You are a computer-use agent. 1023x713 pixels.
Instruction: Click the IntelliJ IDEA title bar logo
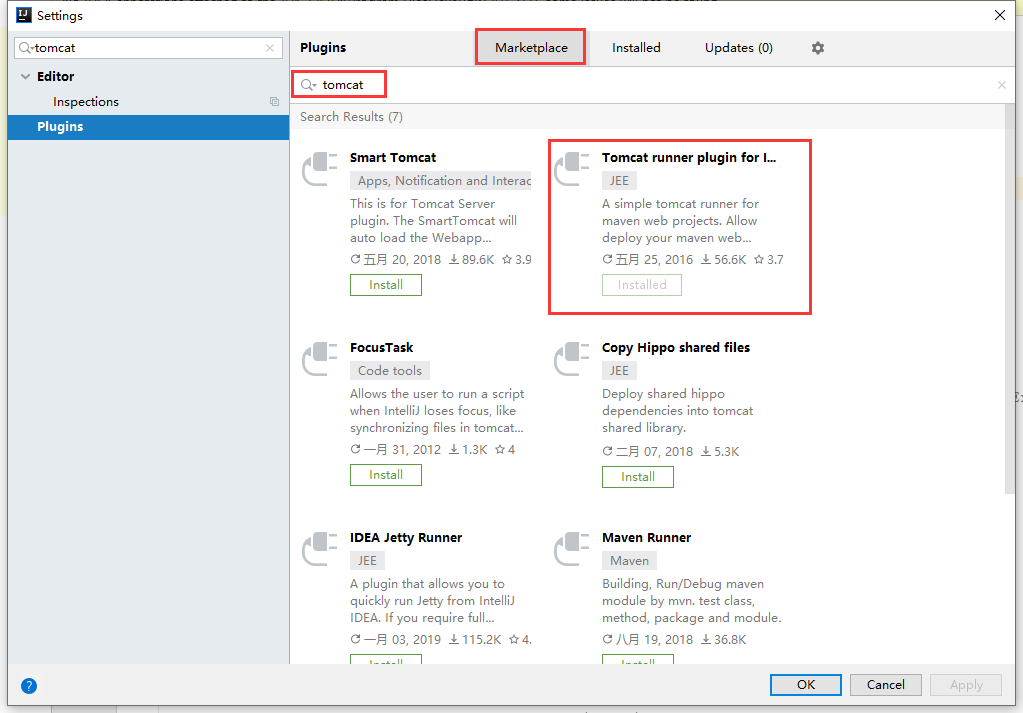[x=22, y=15]
